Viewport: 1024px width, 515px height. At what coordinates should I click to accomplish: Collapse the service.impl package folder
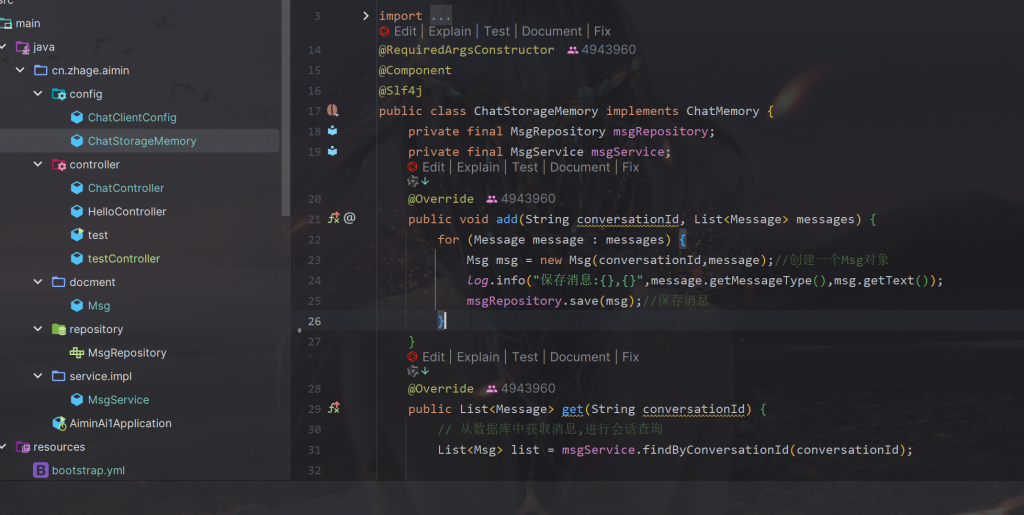point(38,376)
